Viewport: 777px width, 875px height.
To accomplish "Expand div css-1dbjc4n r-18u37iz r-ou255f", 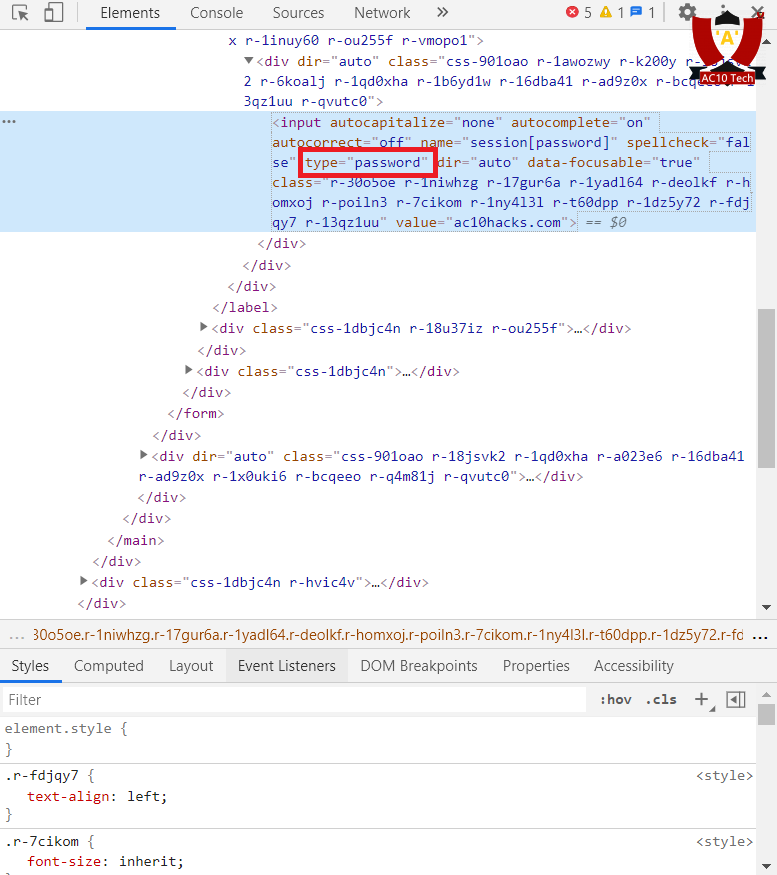I will point(204,327).
